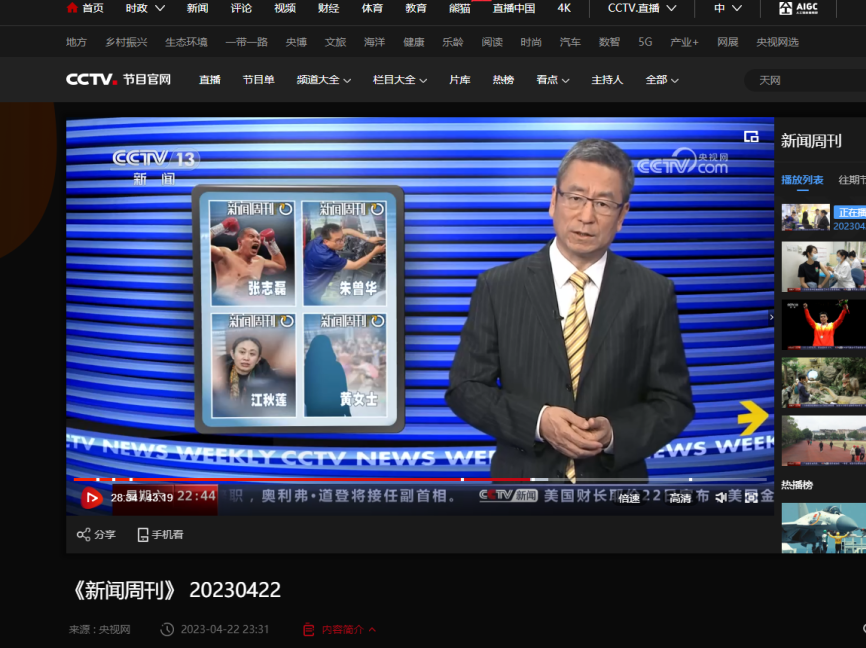This screenshot has height=648, width=866.
Task: Open the 倍速 playback speed menu
Action: (629, 498)
